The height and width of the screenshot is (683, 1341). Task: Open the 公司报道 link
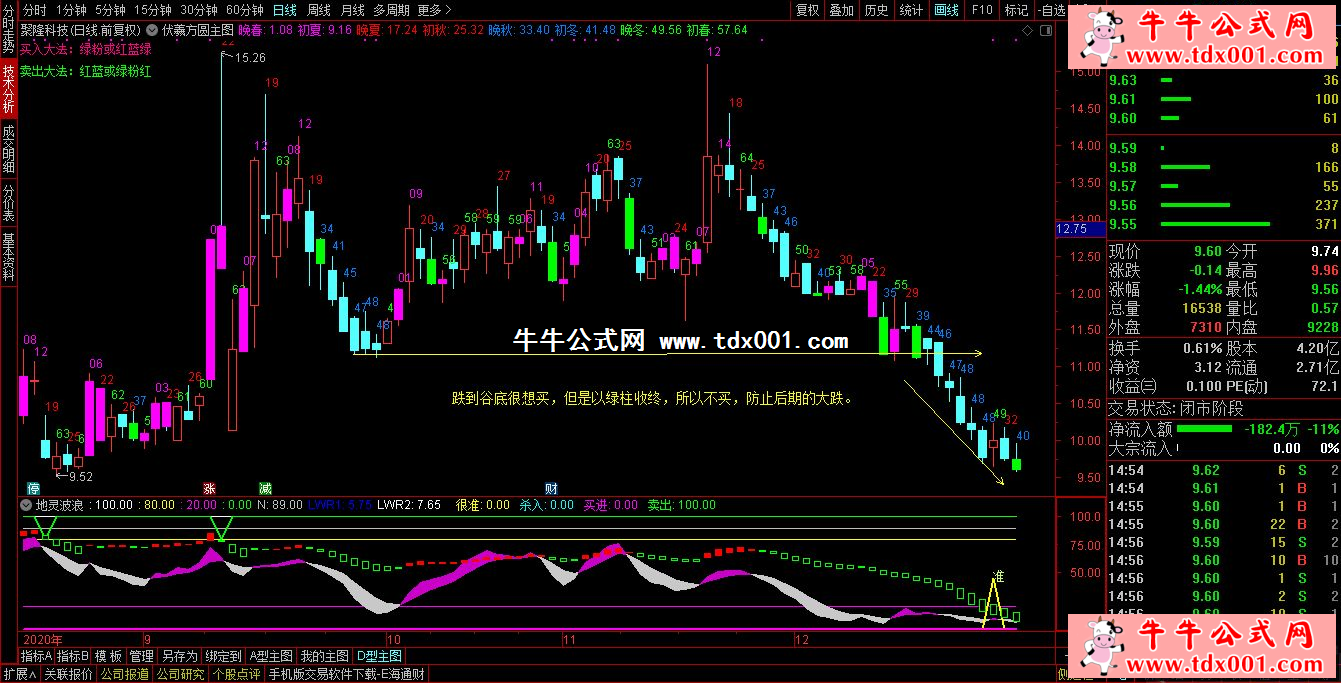[125, 674]
